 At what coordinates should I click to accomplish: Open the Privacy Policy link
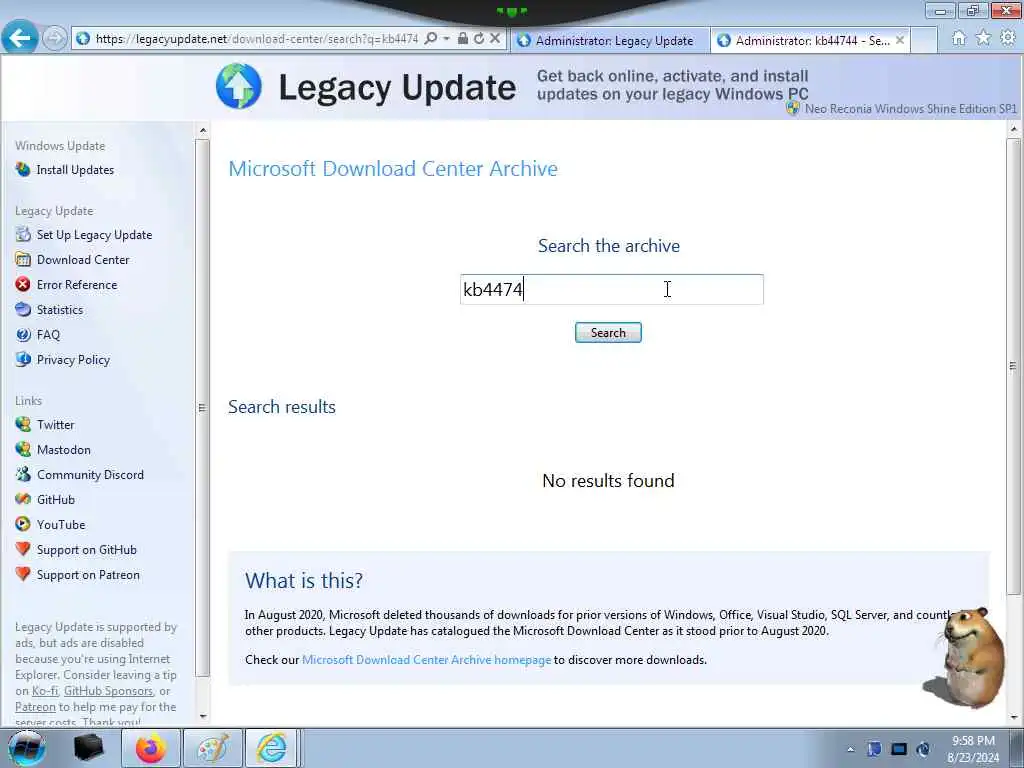[73, 360]
